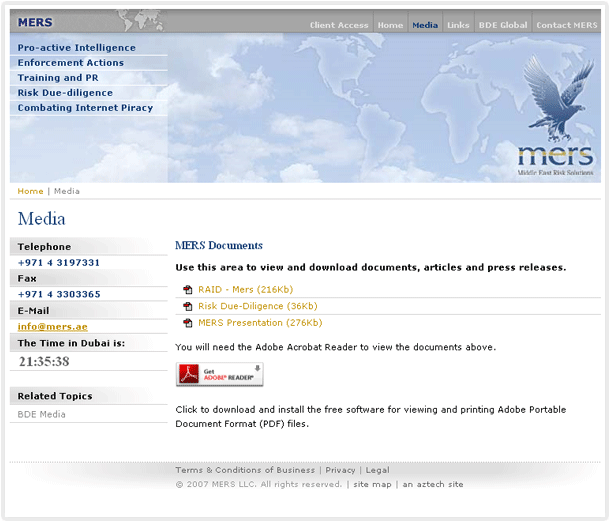
Task: Click the info@mers.ae email link
Action: [x=53, y=327]
